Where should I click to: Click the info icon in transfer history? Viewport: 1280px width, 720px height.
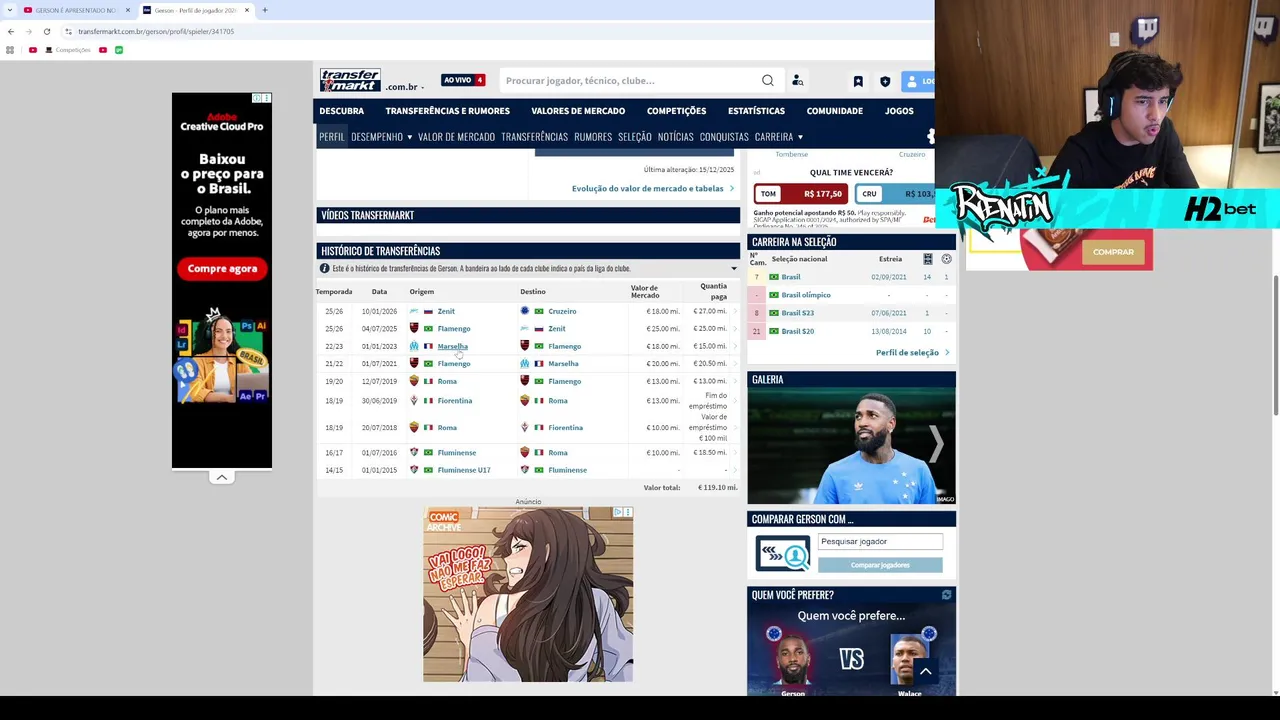pyautogui.click(x=324, y=268)
